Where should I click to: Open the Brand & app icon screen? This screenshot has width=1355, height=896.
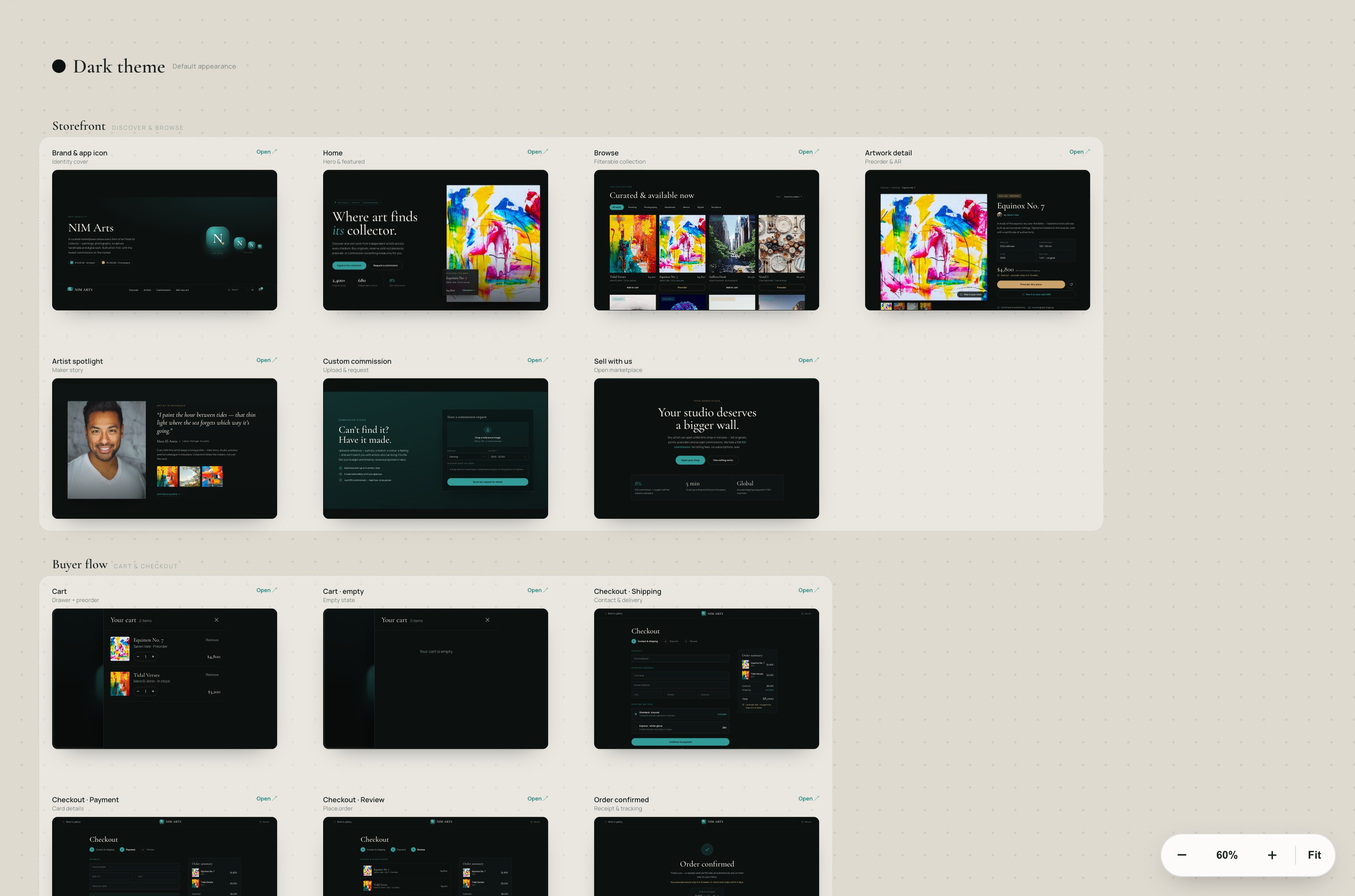(x=266, y=152)
